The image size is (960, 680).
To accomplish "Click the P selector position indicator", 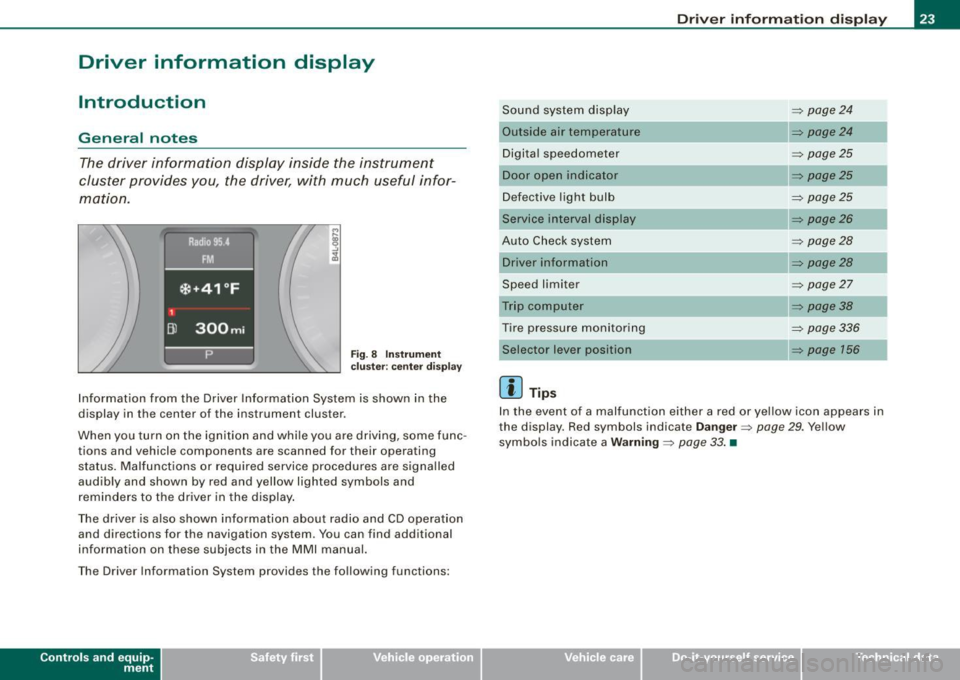I will point(209,355).
